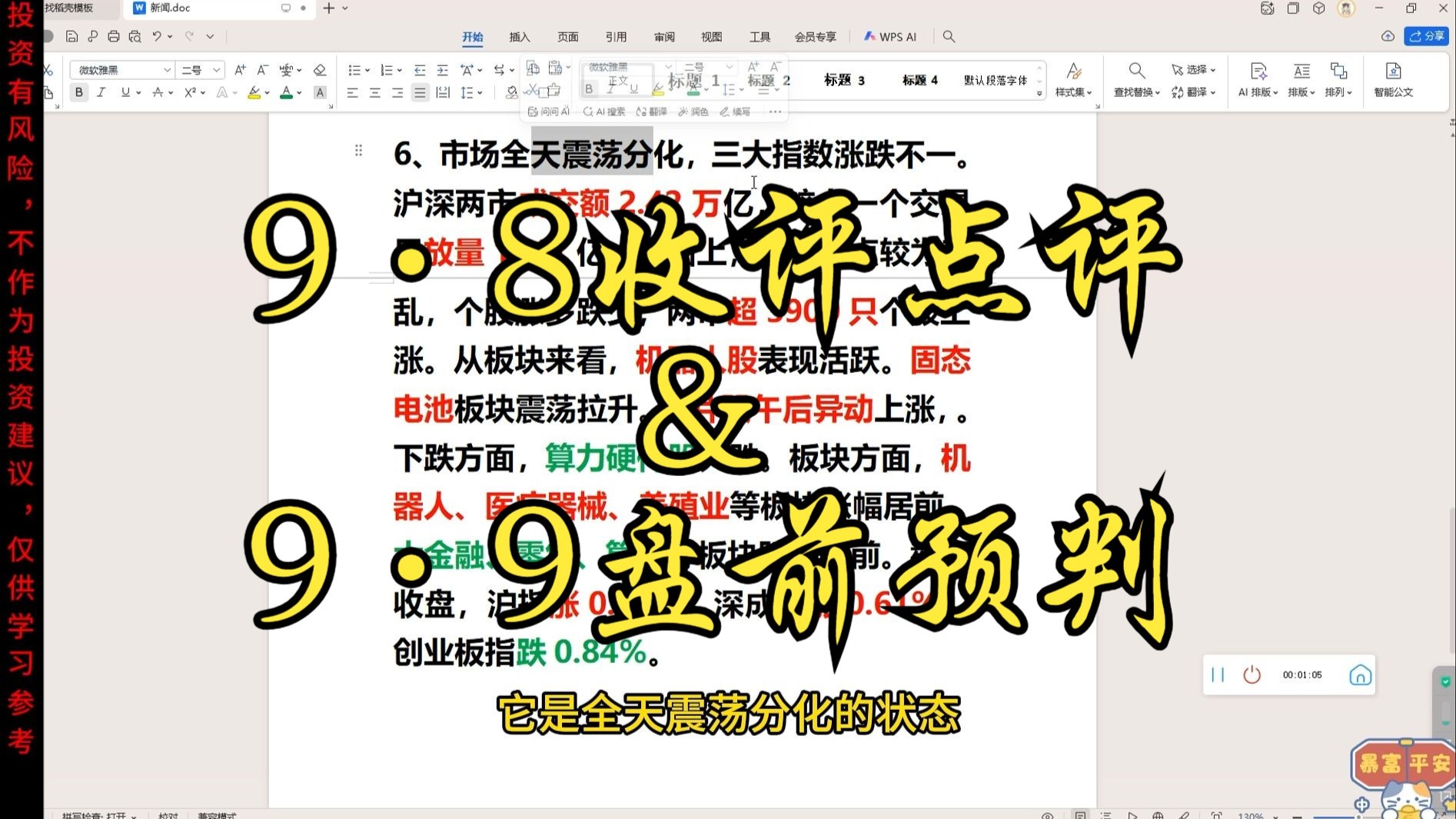
Task: Open print preview icon
Action: [135, 36]
